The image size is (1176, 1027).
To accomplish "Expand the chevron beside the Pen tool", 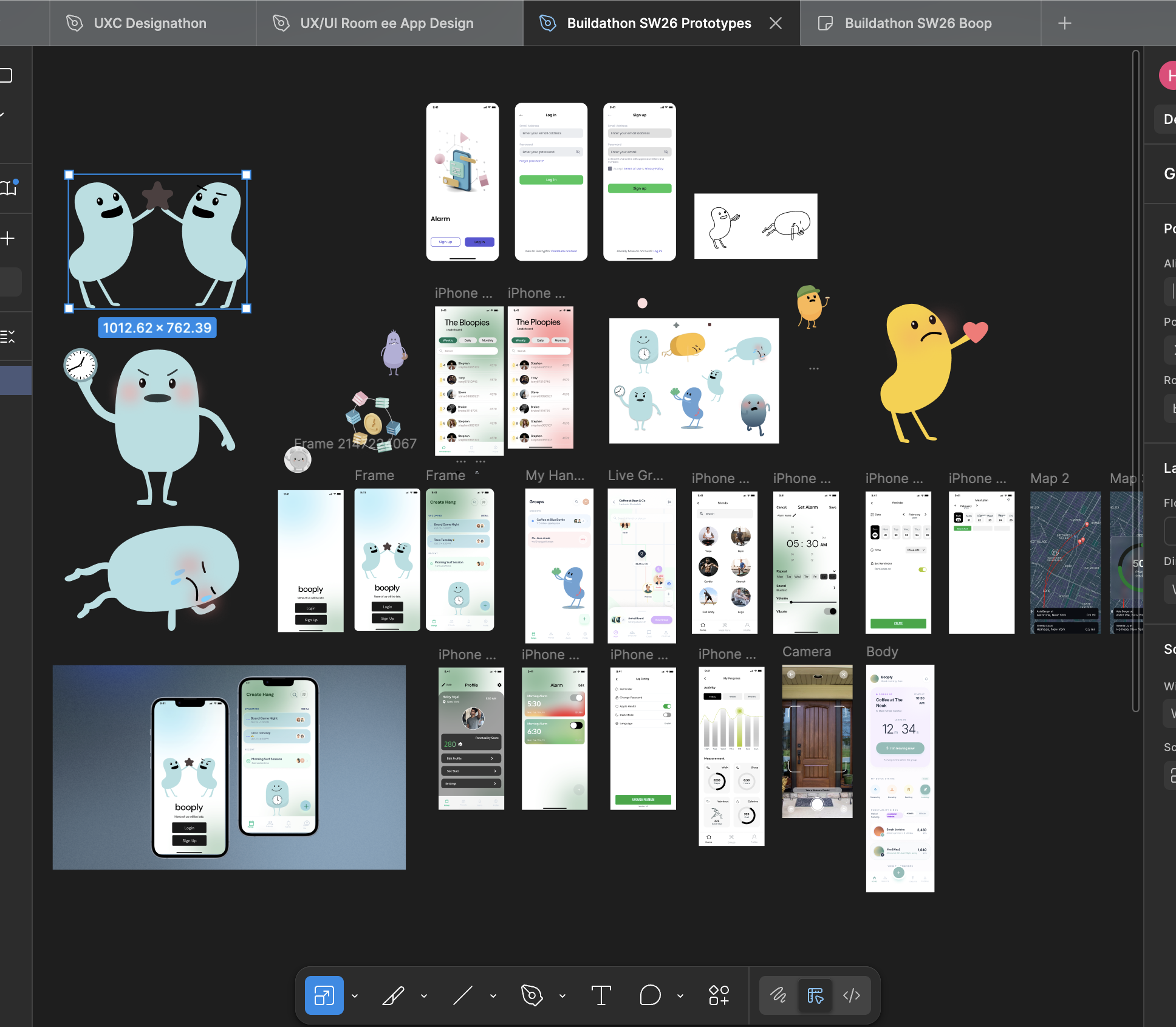I will click(x=562, y=996).
